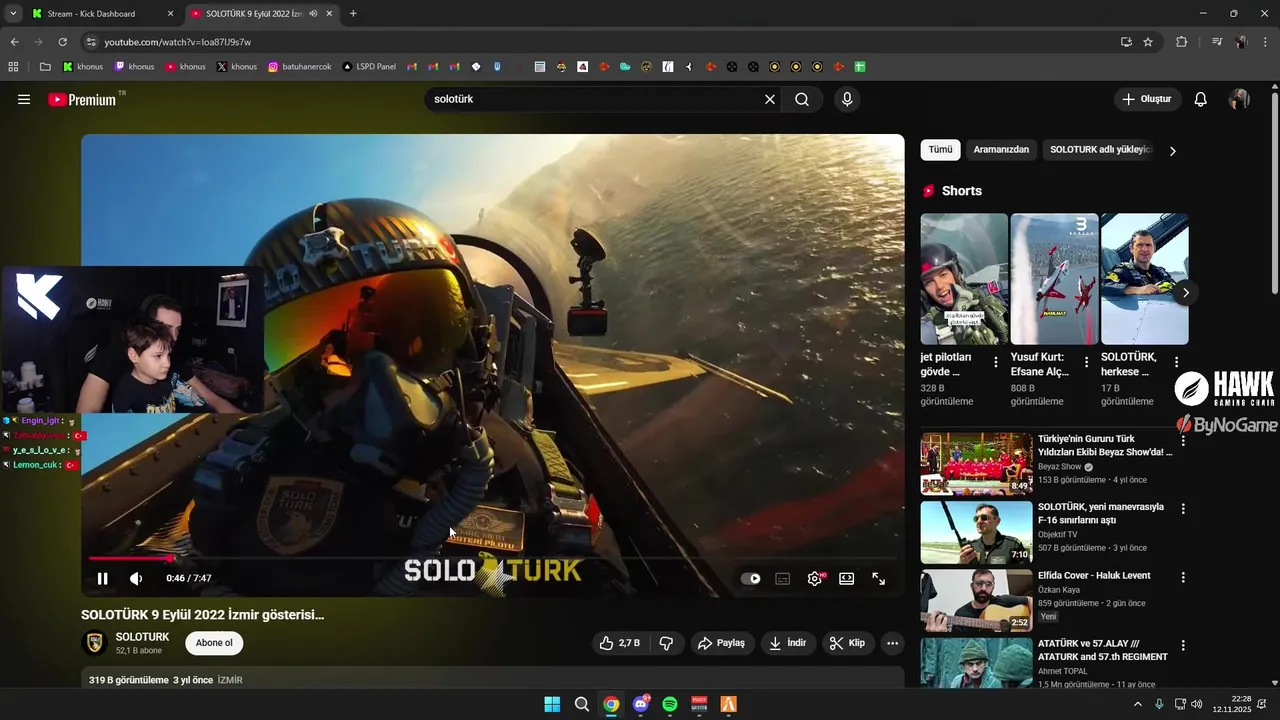This screenshot has height=720, width=1280.
Task: Open options for Türkiye'nin Gururu video
Action: pyautogui.click(x=1183, y=441)
